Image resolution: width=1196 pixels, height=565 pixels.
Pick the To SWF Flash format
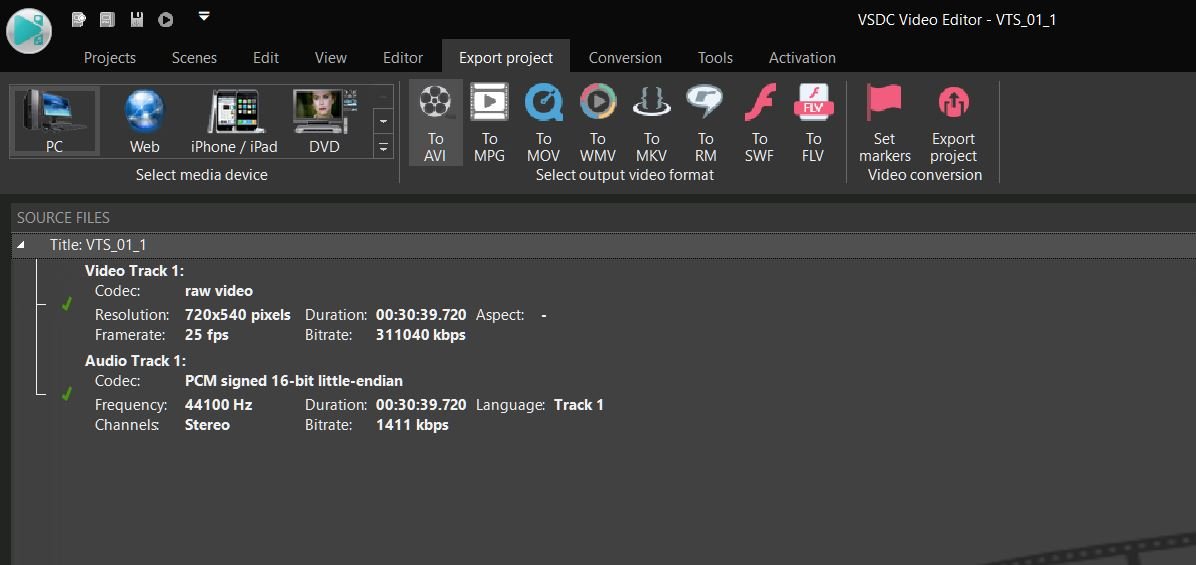760,123
